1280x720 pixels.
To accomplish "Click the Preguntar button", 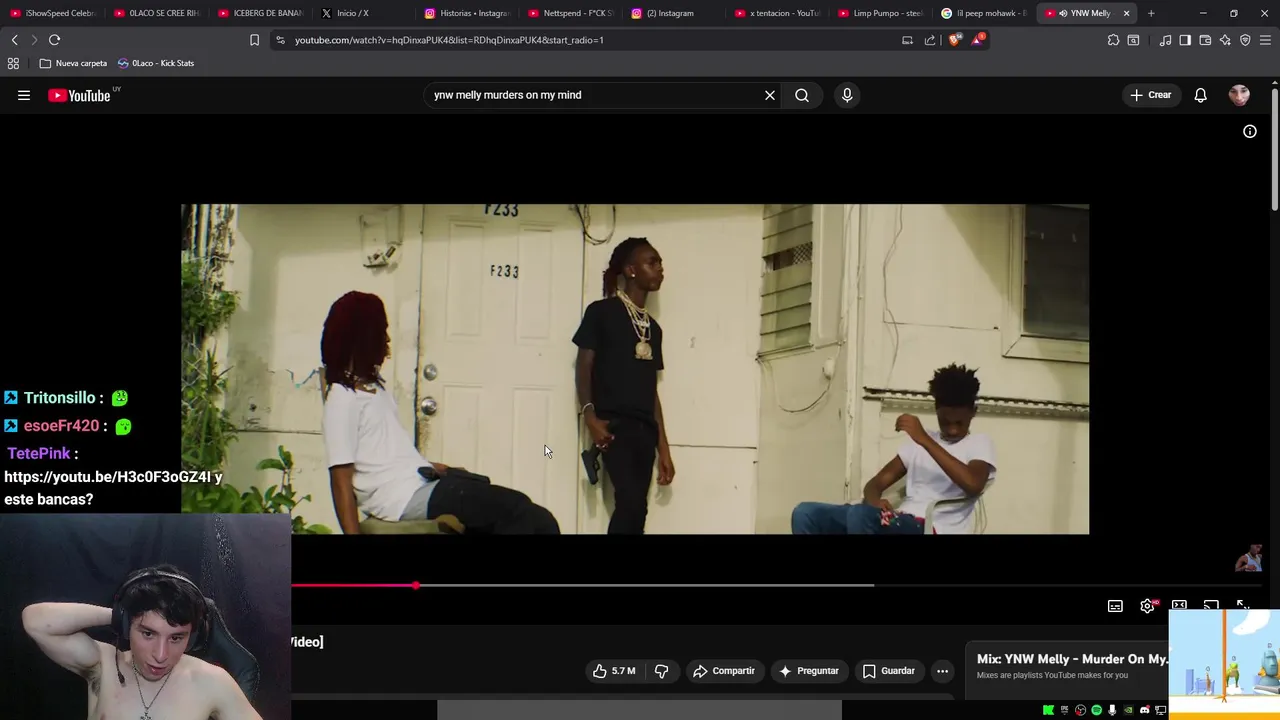I will click(808, 671).
